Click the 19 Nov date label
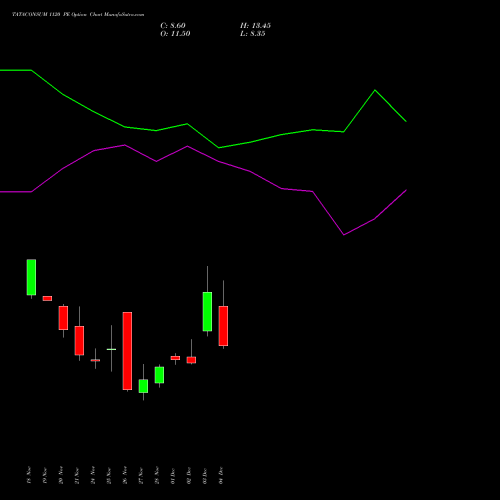The image size is (500, 500). 45,475
